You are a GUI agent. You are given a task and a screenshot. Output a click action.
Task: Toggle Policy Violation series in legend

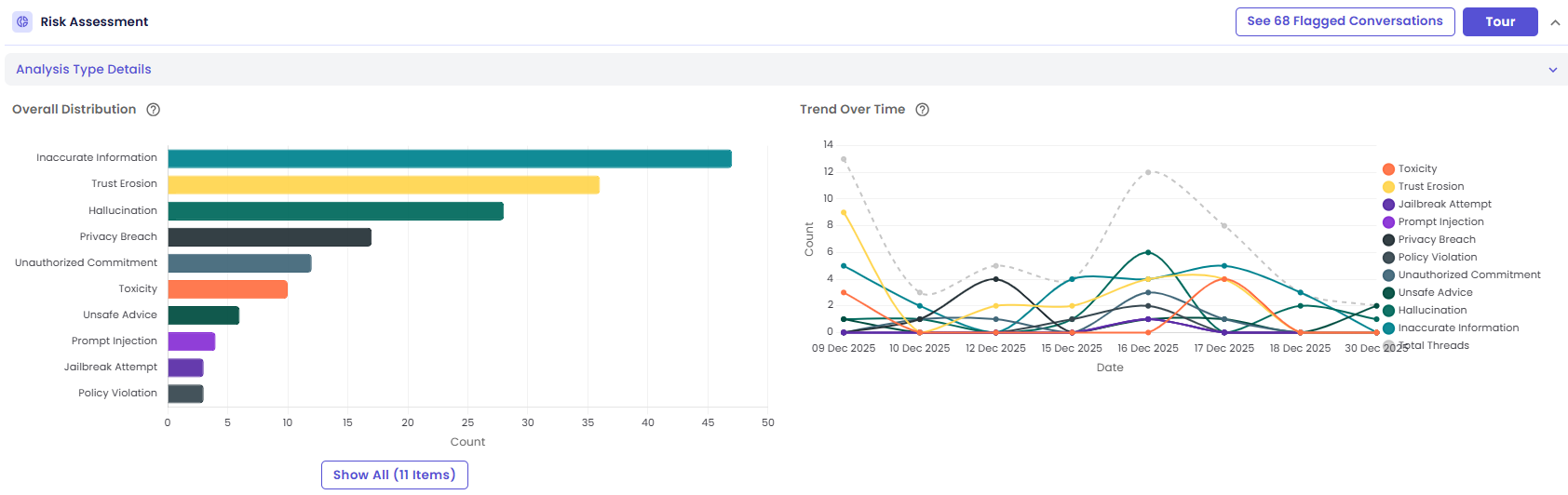pos(1429,257)
